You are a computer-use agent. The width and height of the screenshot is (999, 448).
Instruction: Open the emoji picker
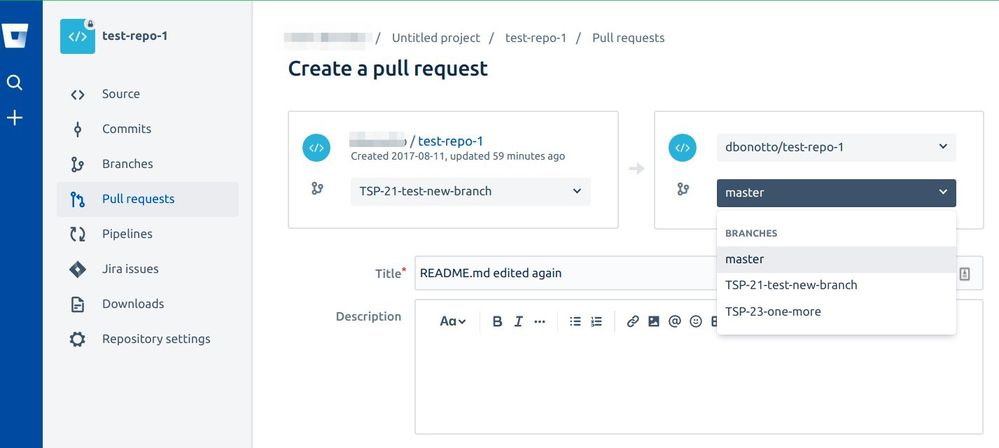coord(696,322)
